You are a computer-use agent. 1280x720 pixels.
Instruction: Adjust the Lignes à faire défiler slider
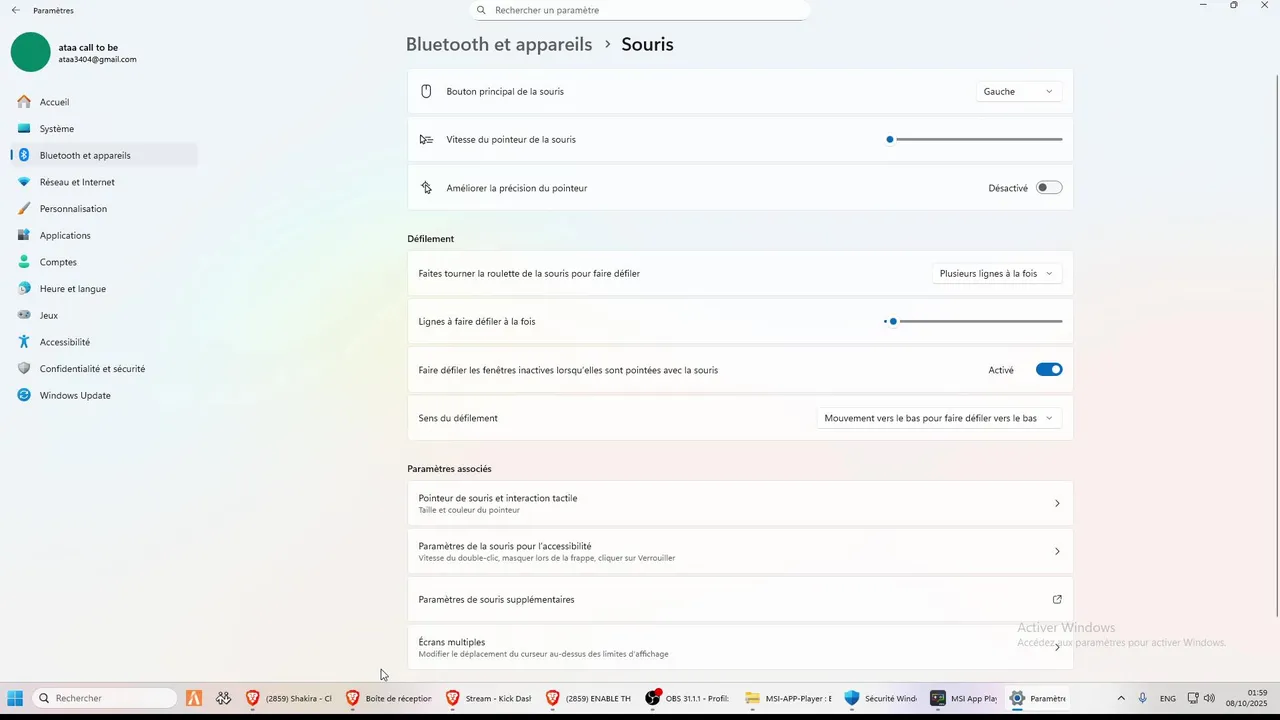coord(975,321)
